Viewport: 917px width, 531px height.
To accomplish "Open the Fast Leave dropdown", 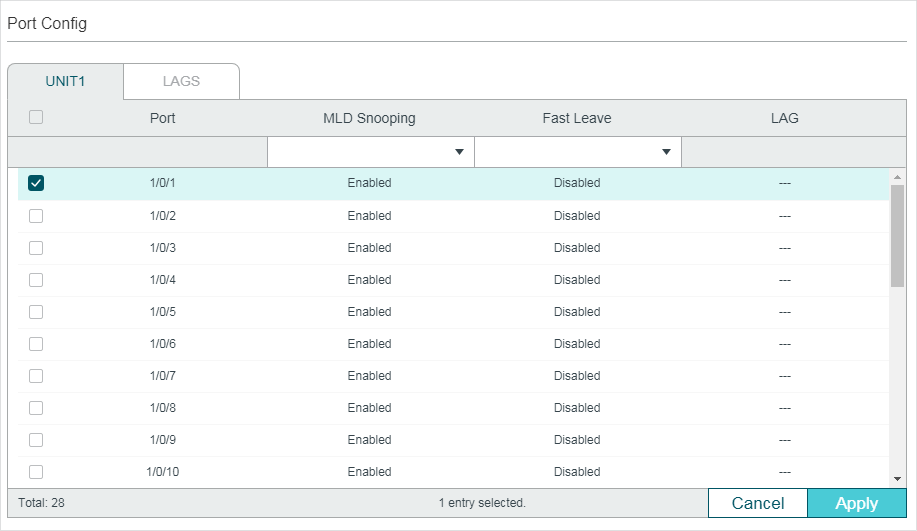I will tap(577, 152).
